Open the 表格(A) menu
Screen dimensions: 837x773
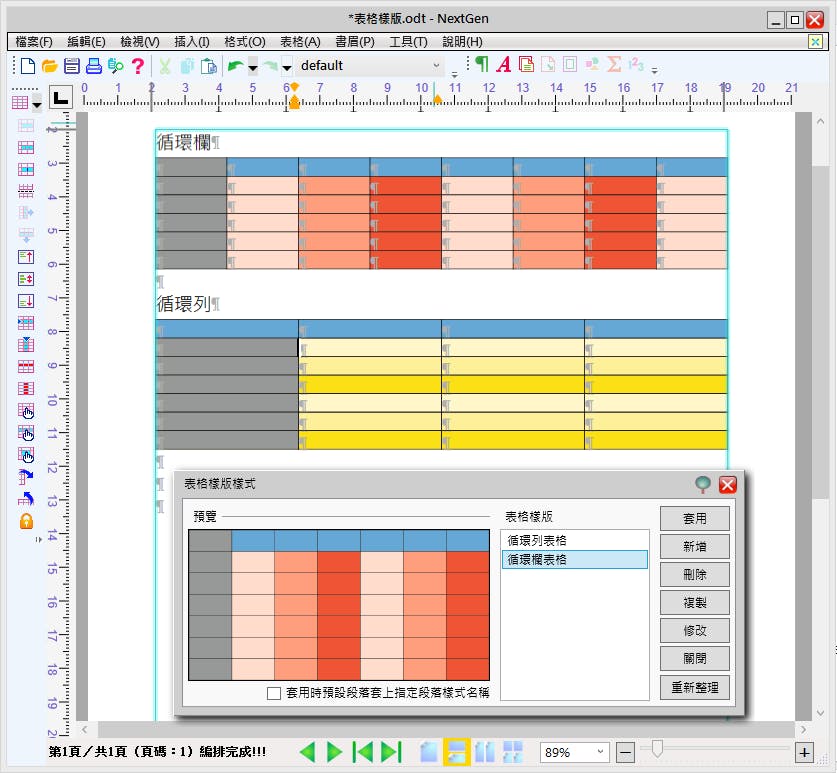pyautogui.click(x=300, y=42)
